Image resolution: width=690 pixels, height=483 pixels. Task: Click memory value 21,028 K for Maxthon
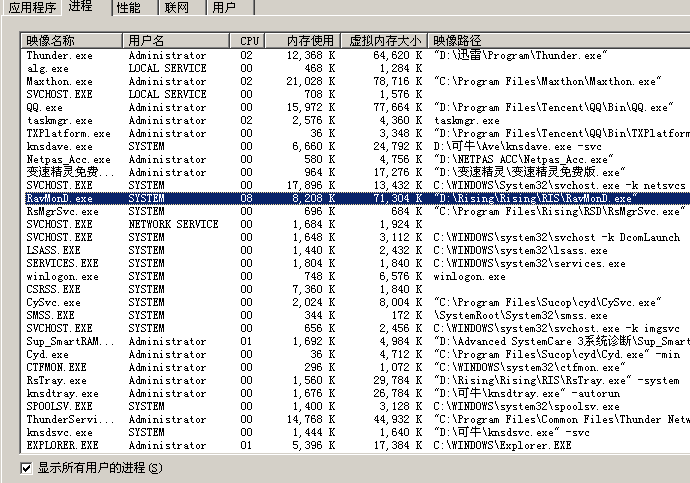pos(311,81)
